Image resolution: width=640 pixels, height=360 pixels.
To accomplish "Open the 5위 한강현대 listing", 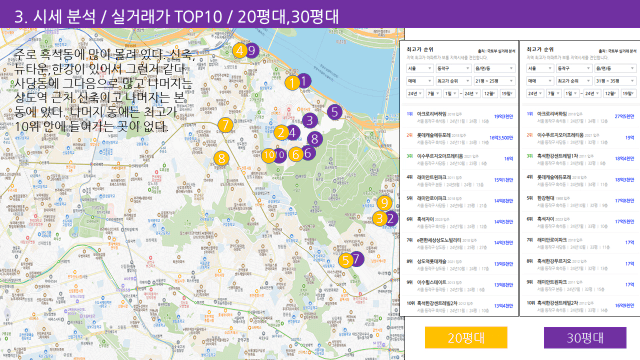I will pos(580,201).
